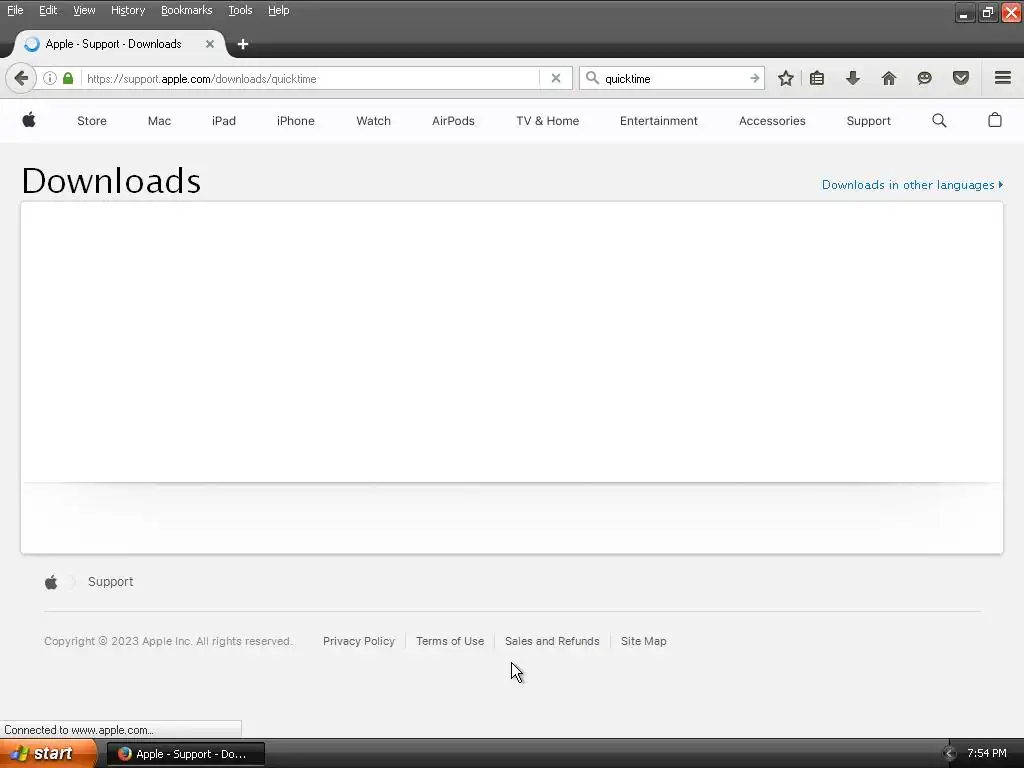Open Sales and Refunds link
Screen dimensions: 1024x768
point(552,641)
